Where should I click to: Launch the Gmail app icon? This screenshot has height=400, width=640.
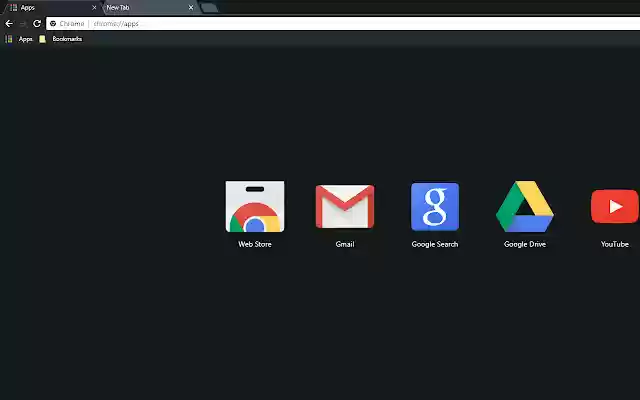(x=345, y=207)
